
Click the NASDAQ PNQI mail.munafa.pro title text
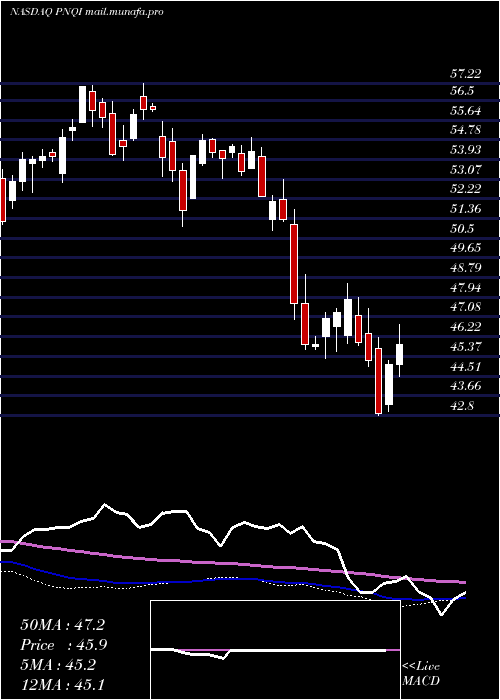[87, 12]
